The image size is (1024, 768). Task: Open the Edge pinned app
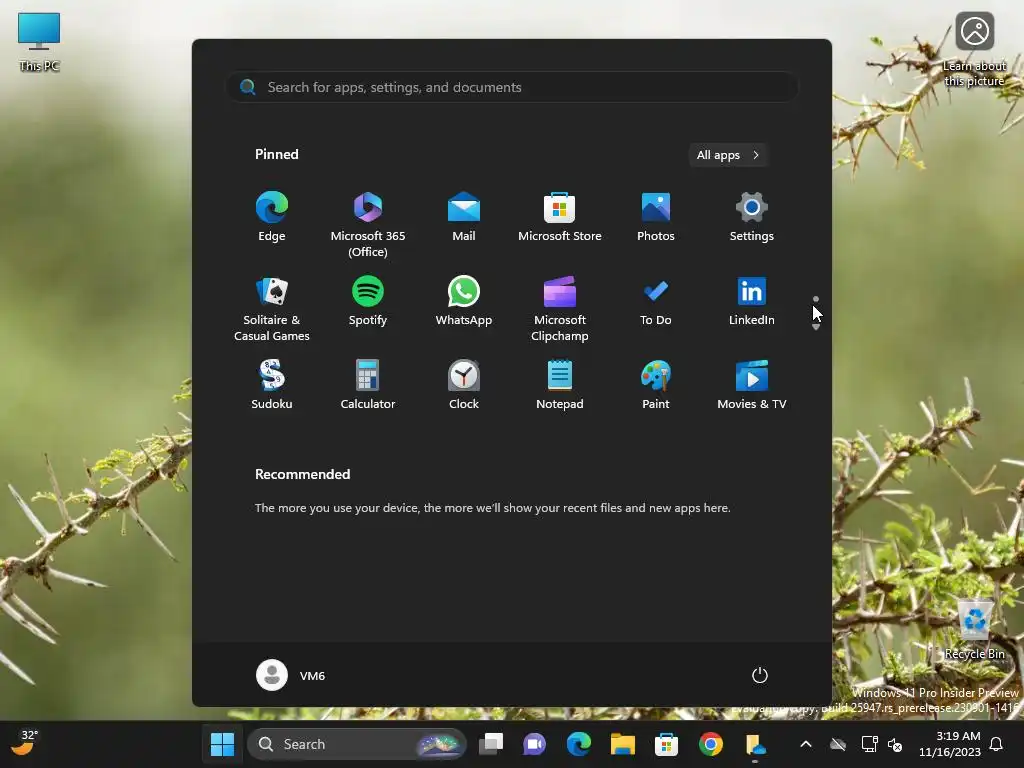tap(272, 217)
